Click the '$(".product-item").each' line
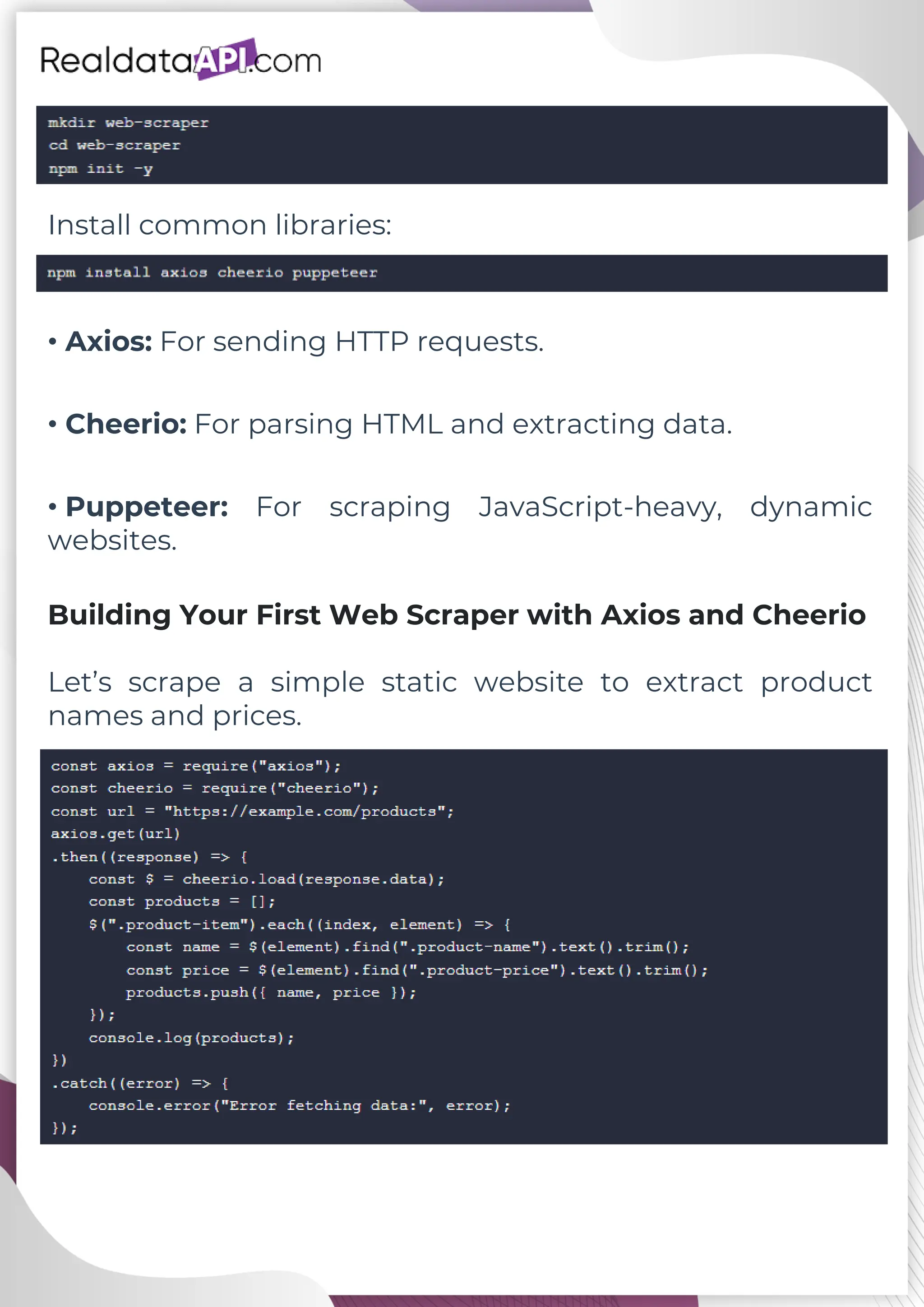Image resolution: width=924 pixels, height=1307 pixels. click(x=300, y=924)
